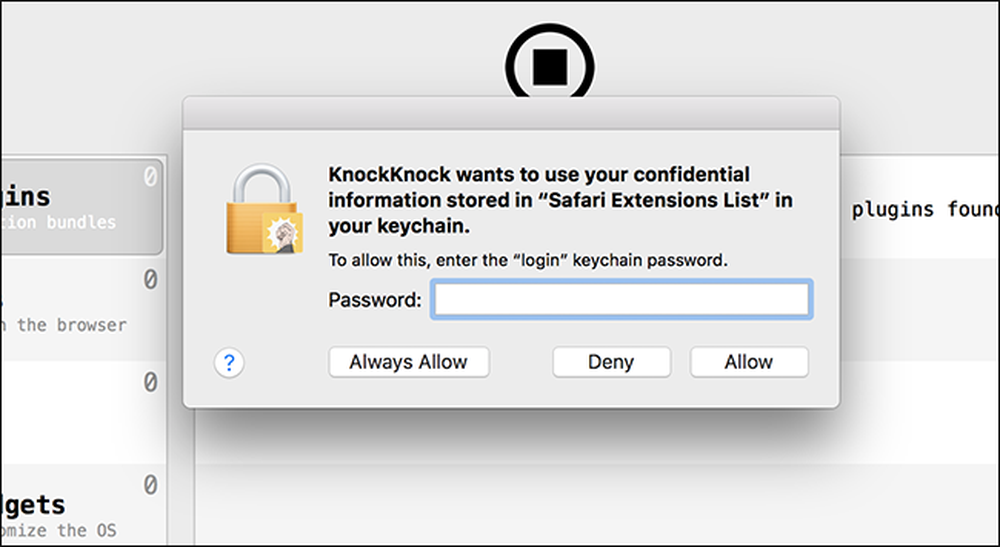Select the sidebar category hosted in the browser
The height and width of the screenshot is (547, 1000).
pos(83,309)
